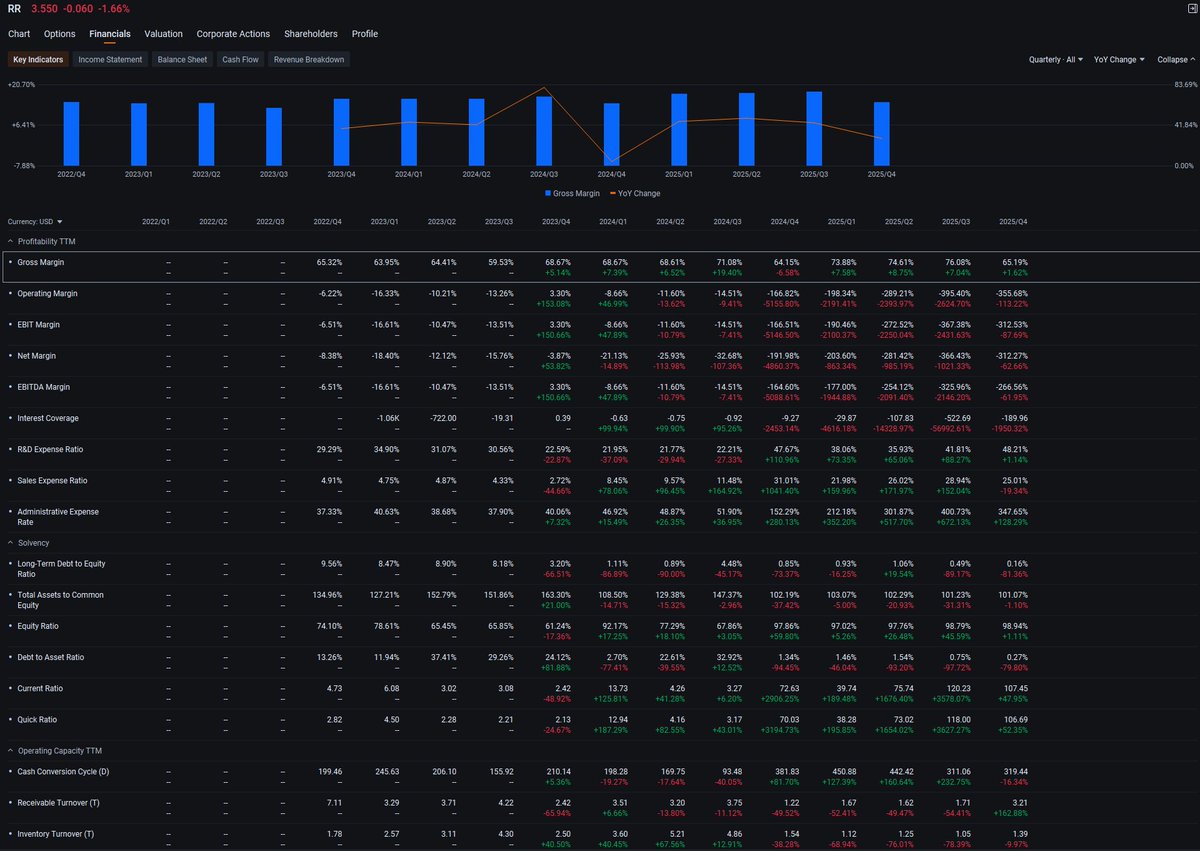Select the Receivable Turnover (T) label
Screen dimensions: 1200x851
56,803
